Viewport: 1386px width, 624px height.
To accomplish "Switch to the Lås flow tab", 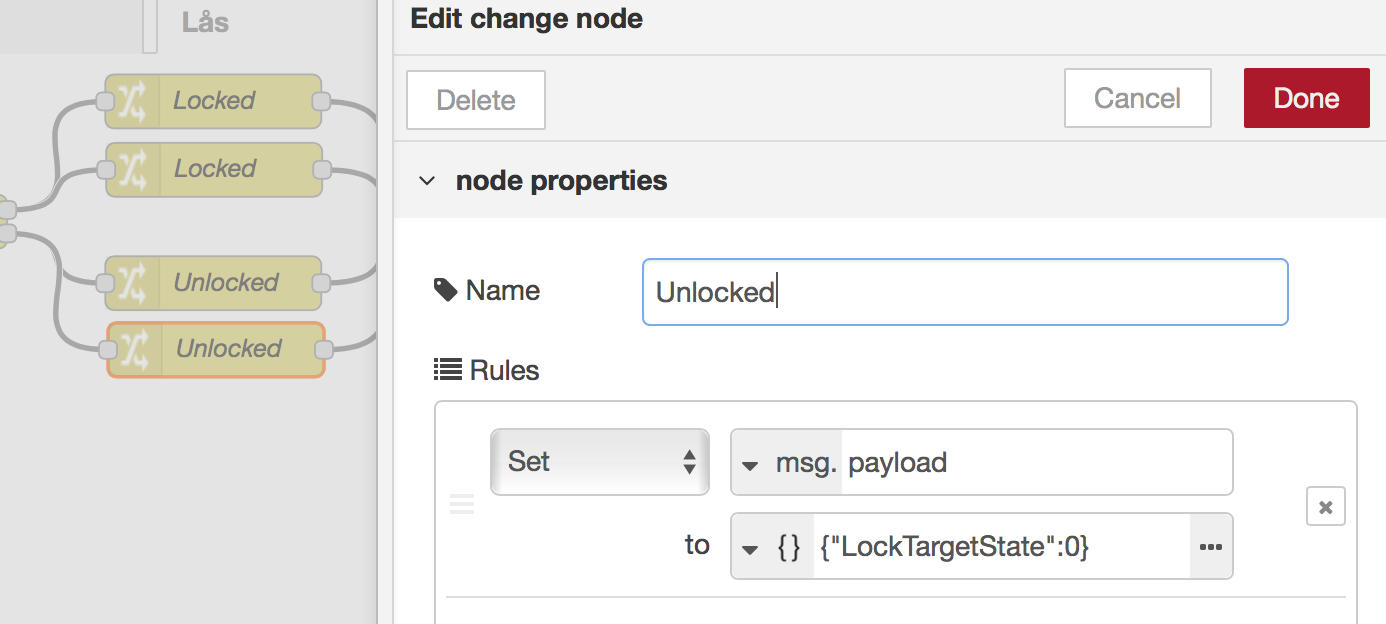I will [x=205, y=22].
